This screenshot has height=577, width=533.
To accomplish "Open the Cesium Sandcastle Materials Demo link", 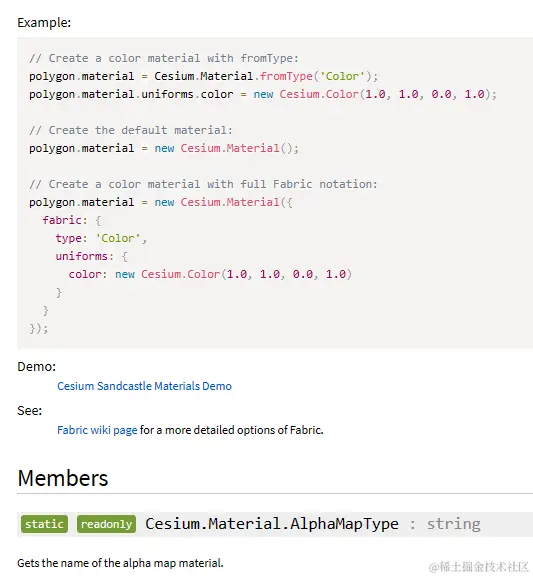I will point(144,386).
